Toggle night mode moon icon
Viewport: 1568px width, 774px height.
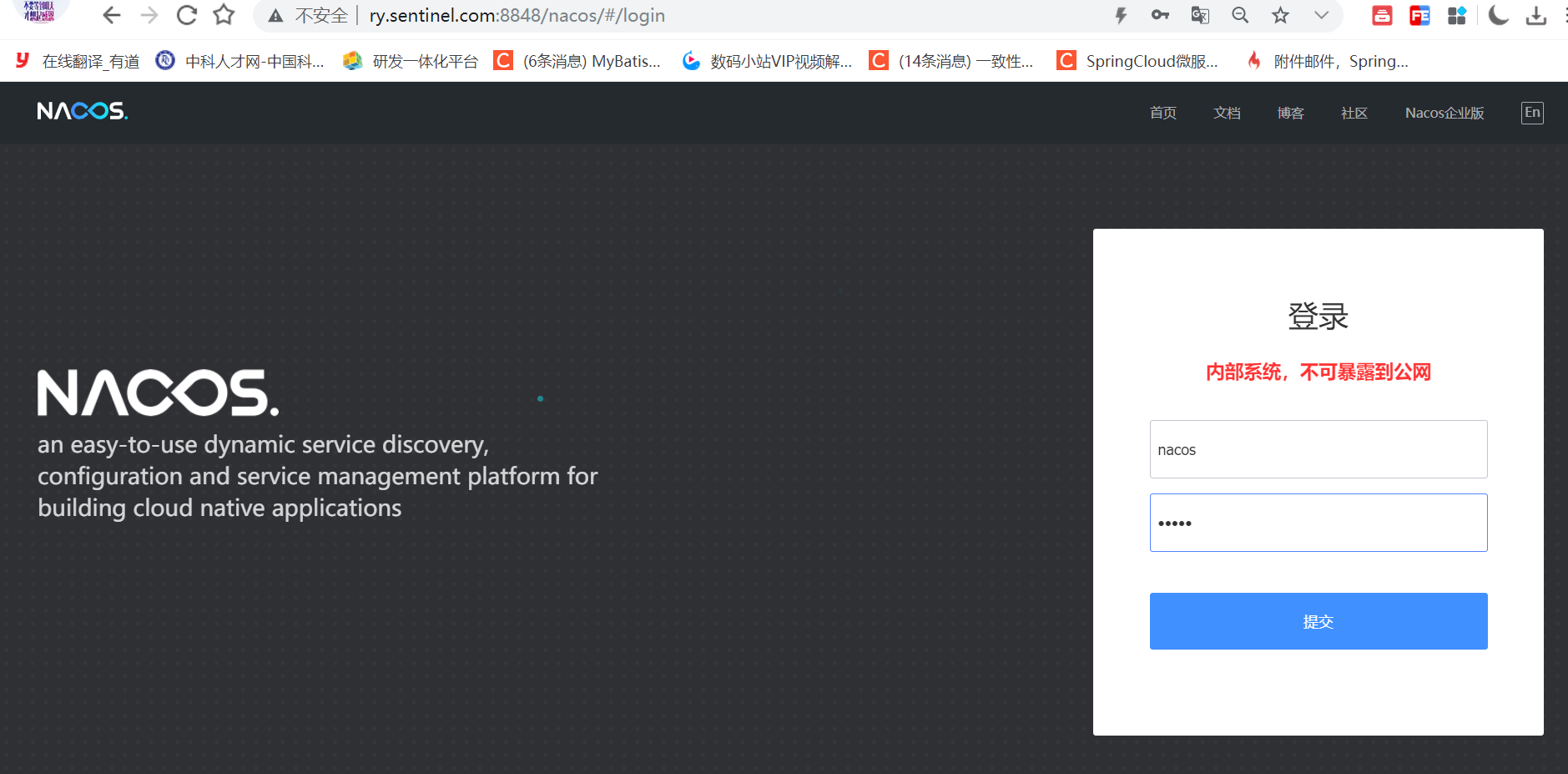pos(1499,15)
